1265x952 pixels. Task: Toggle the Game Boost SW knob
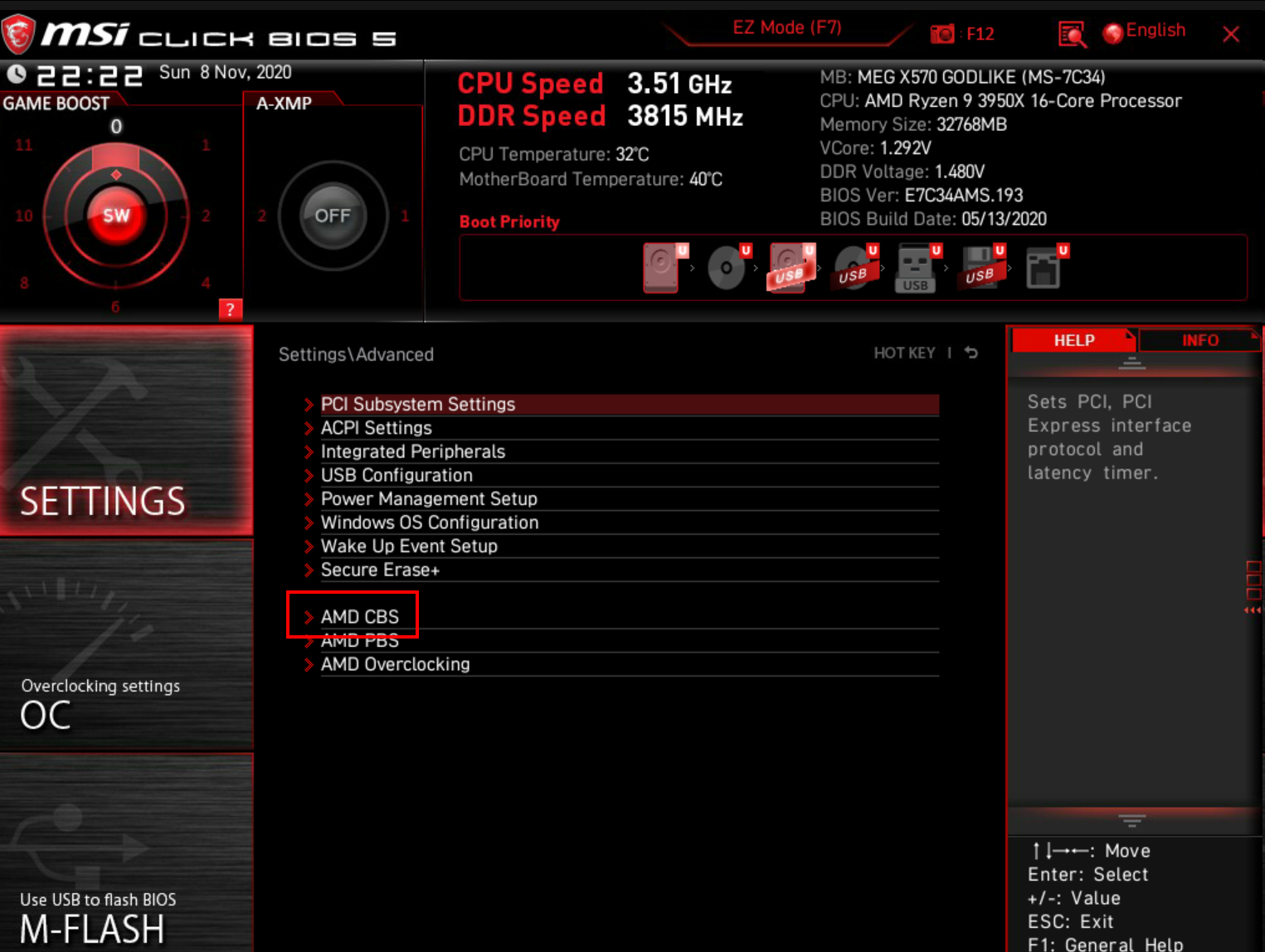point(116,216)
